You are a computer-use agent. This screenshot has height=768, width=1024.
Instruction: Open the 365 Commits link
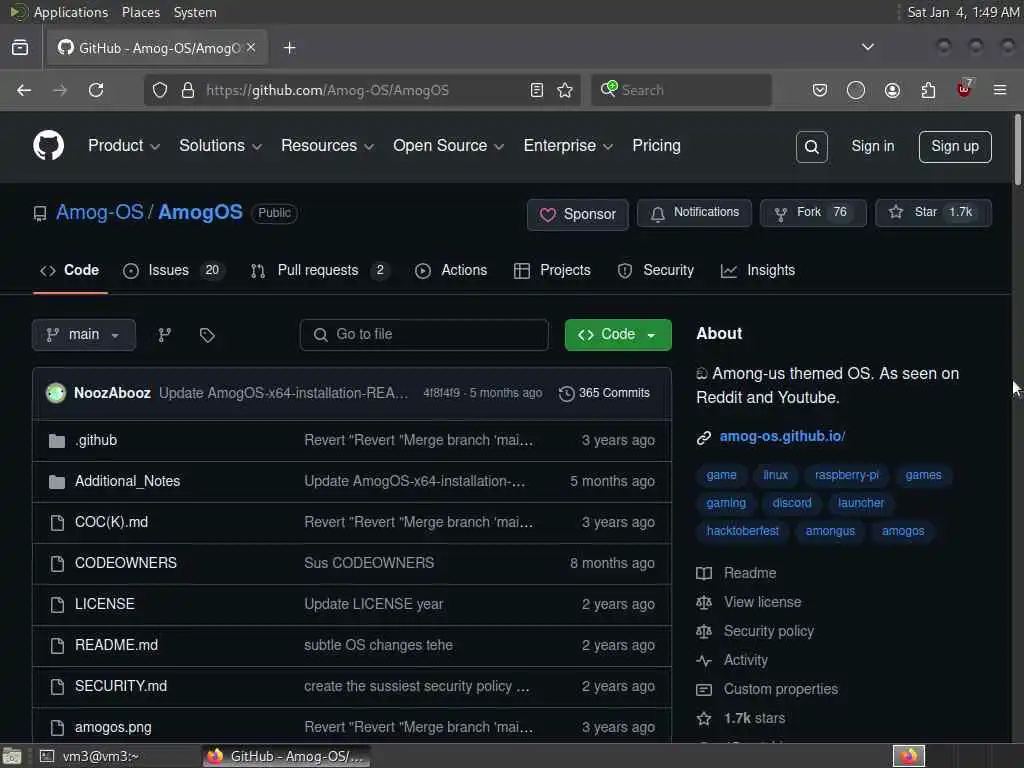coord(604,393)
